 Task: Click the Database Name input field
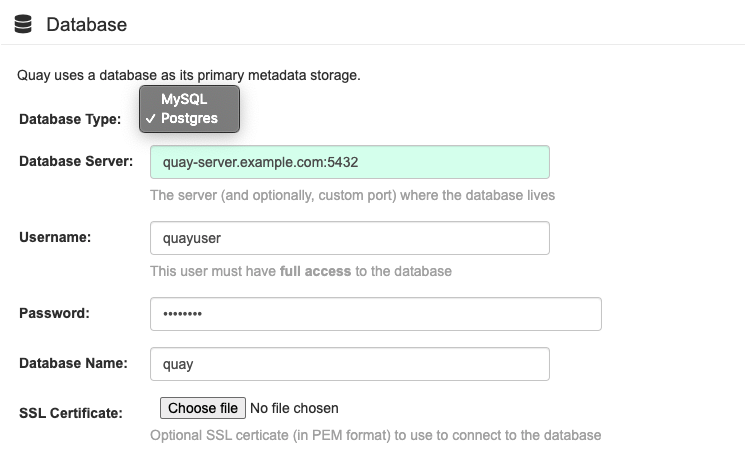349,364
